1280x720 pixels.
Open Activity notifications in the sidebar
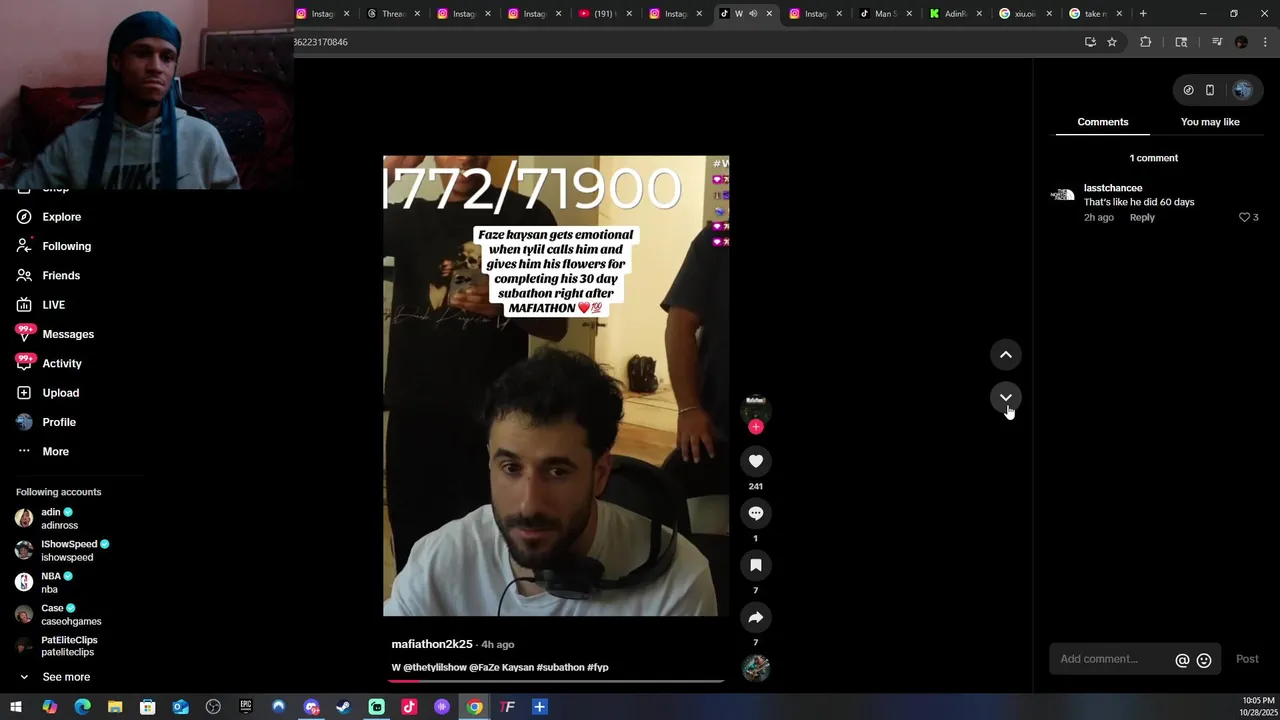pos(62,364)
